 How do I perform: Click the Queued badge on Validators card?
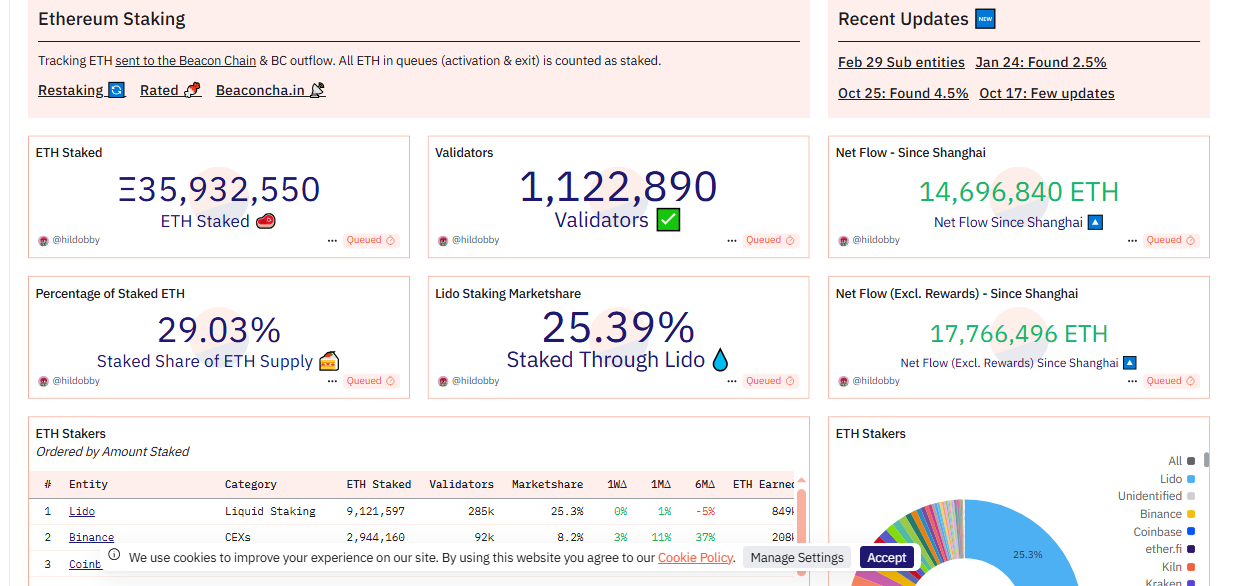pyautogui.click(x=771, y=240)
